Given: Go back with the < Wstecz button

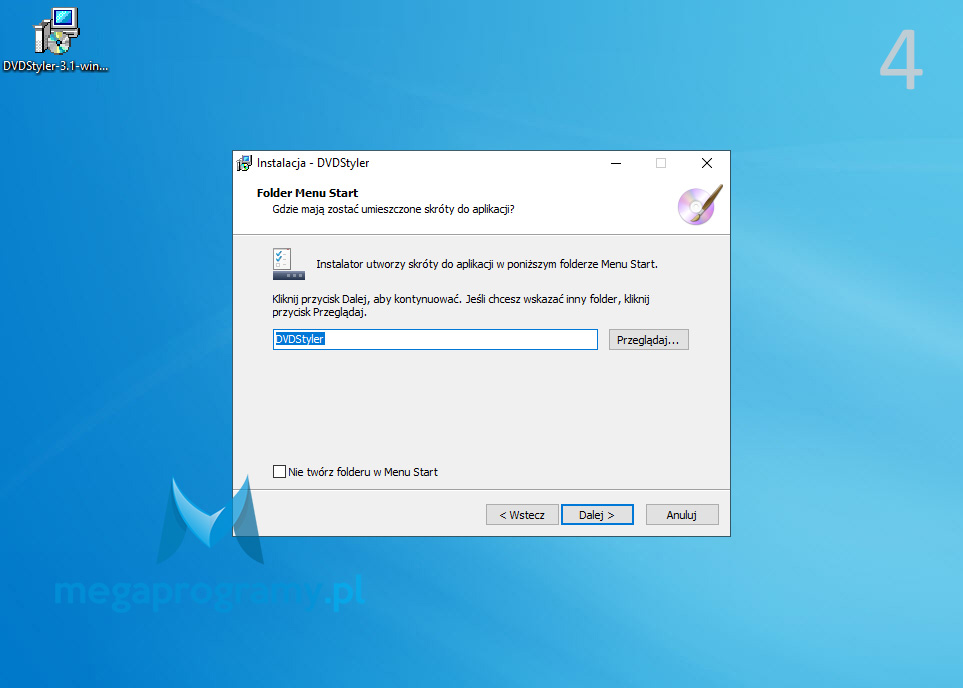Looking at the screenshot, I should point(522,515).
